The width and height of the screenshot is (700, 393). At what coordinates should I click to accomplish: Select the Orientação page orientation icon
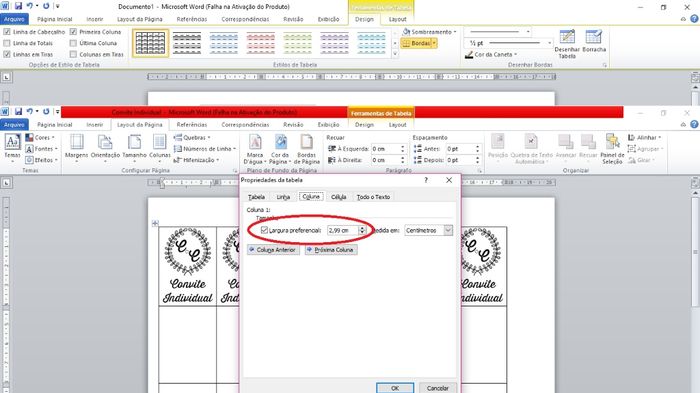click(105, 146)
